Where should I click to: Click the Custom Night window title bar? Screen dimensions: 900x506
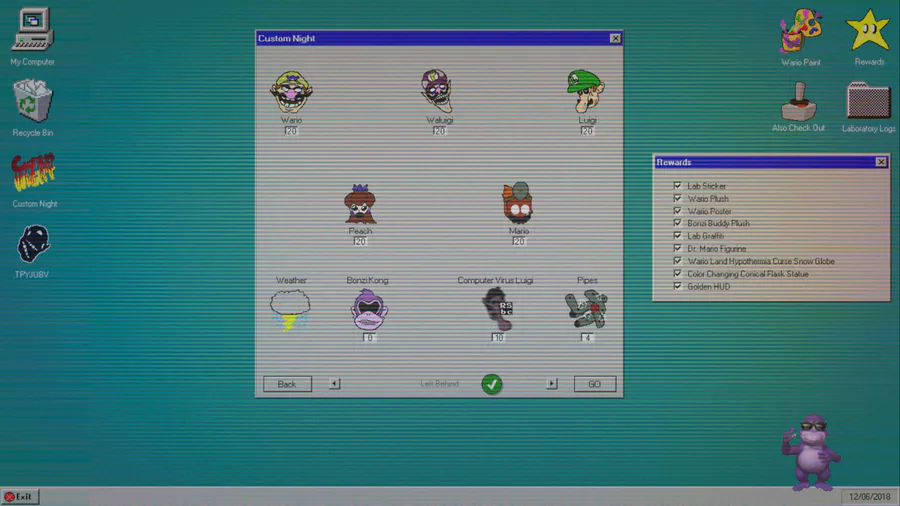point(439,38)
